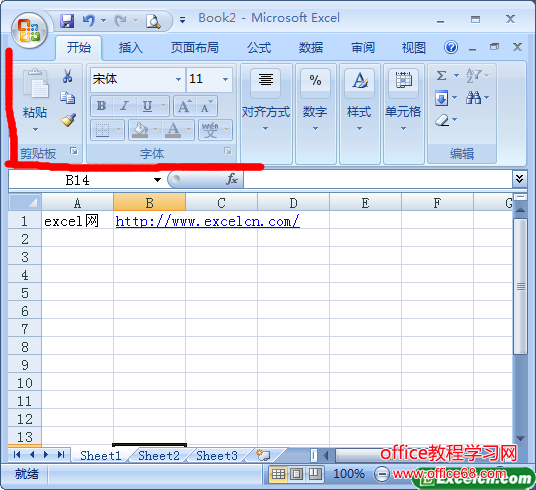
Task: Click the Select All corner of the grid
Action: (x=25, y=202)
